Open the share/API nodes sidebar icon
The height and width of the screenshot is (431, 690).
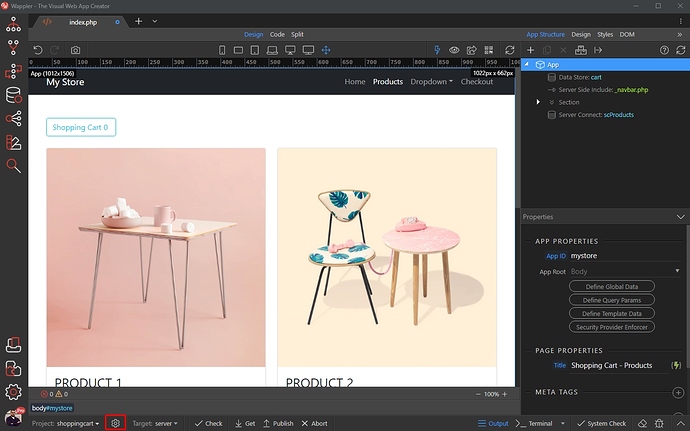(x=13, y=118)
